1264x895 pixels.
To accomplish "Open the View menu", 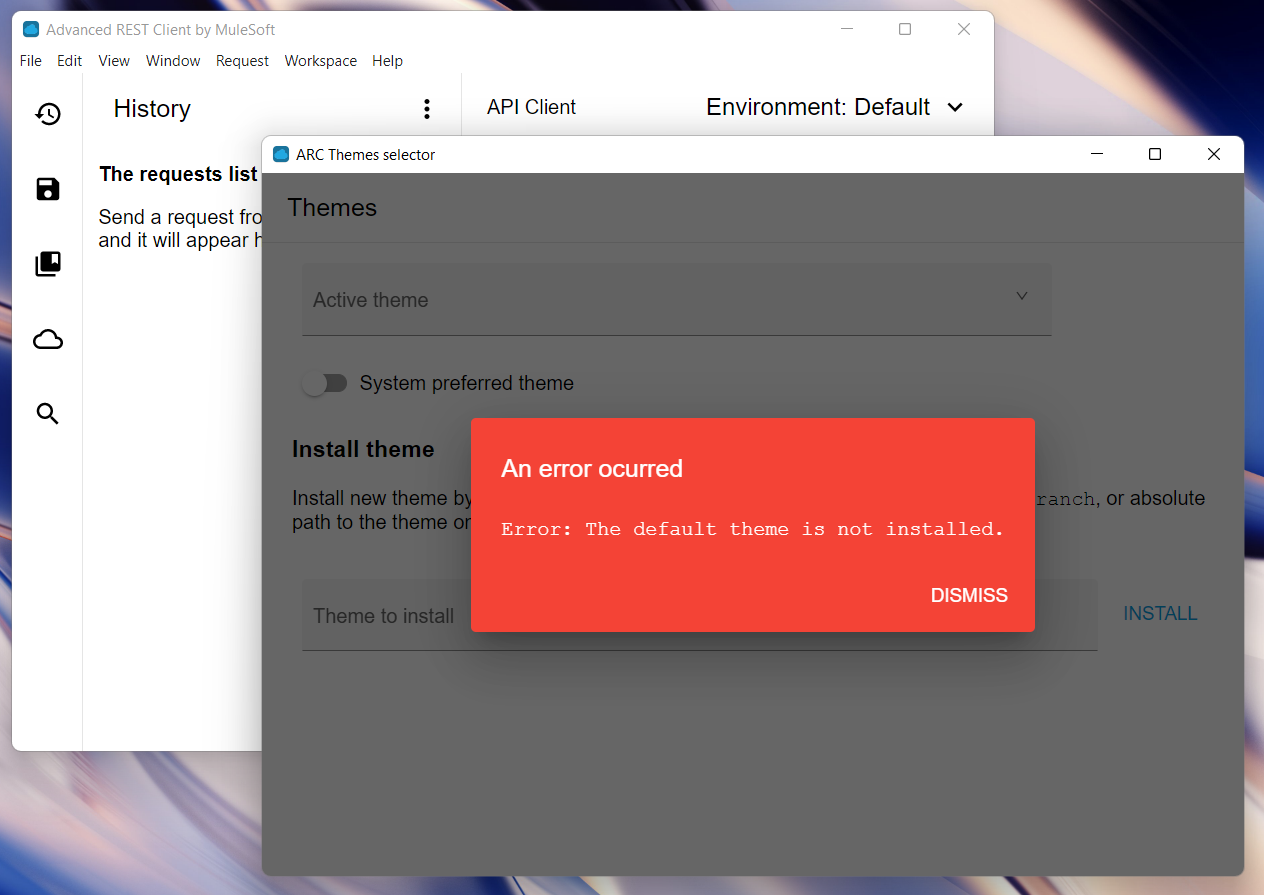I will [113, 61].
